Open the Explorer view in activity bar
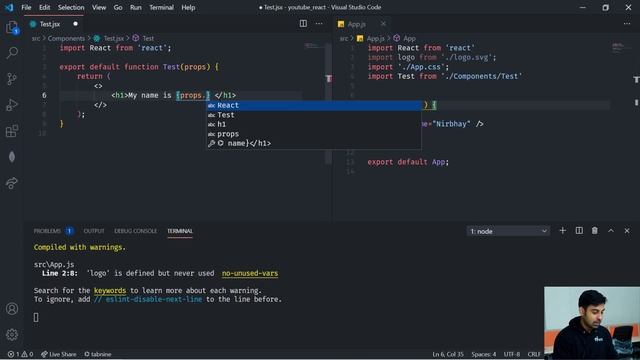Viewport: 640px width, 360px height. pyautogui.click(x=12, y=27)
